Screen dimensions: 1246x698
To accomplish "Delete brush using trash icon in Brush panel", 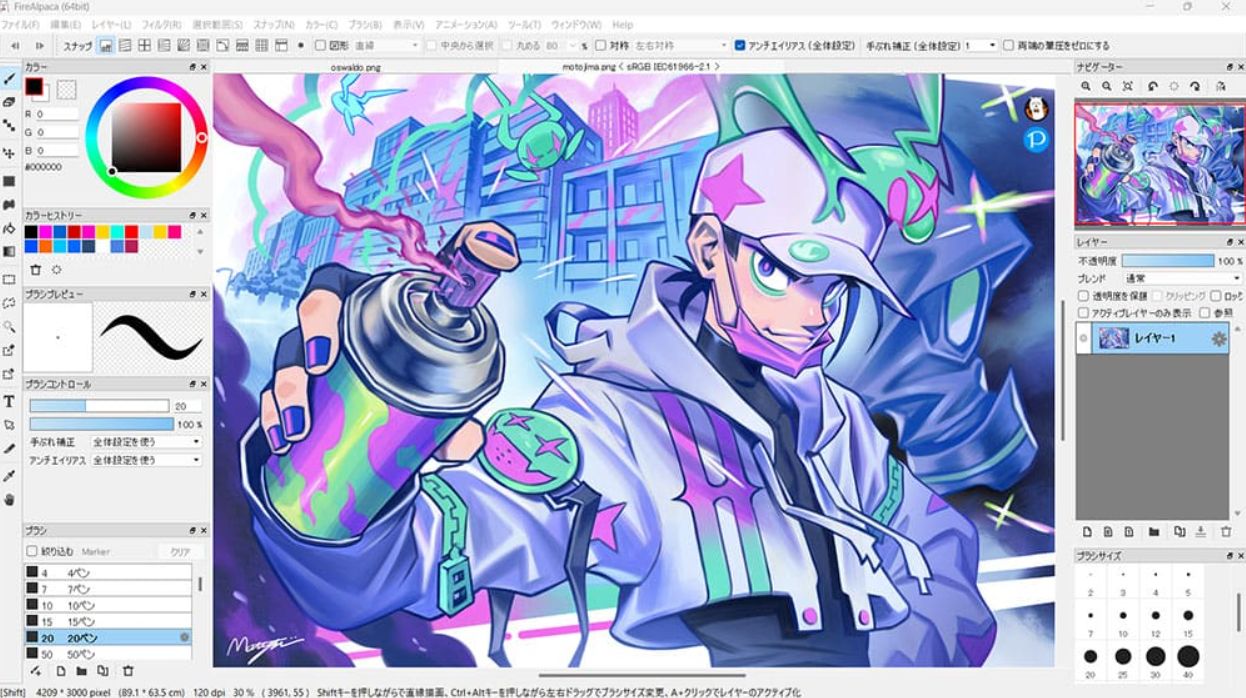I will point(128,671).
